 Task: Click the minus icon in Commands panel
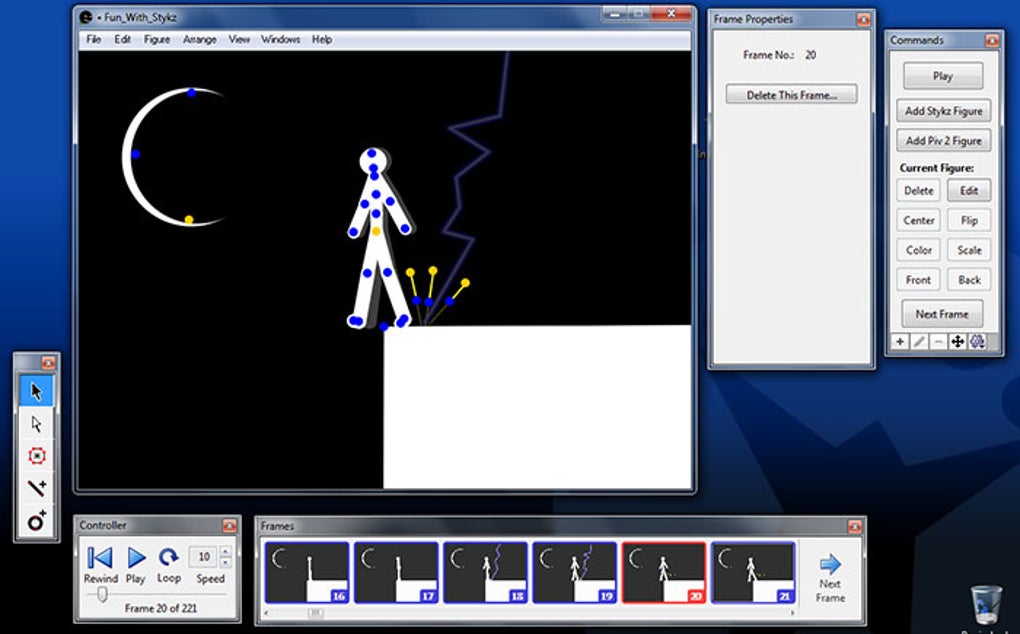click(938, 341)
